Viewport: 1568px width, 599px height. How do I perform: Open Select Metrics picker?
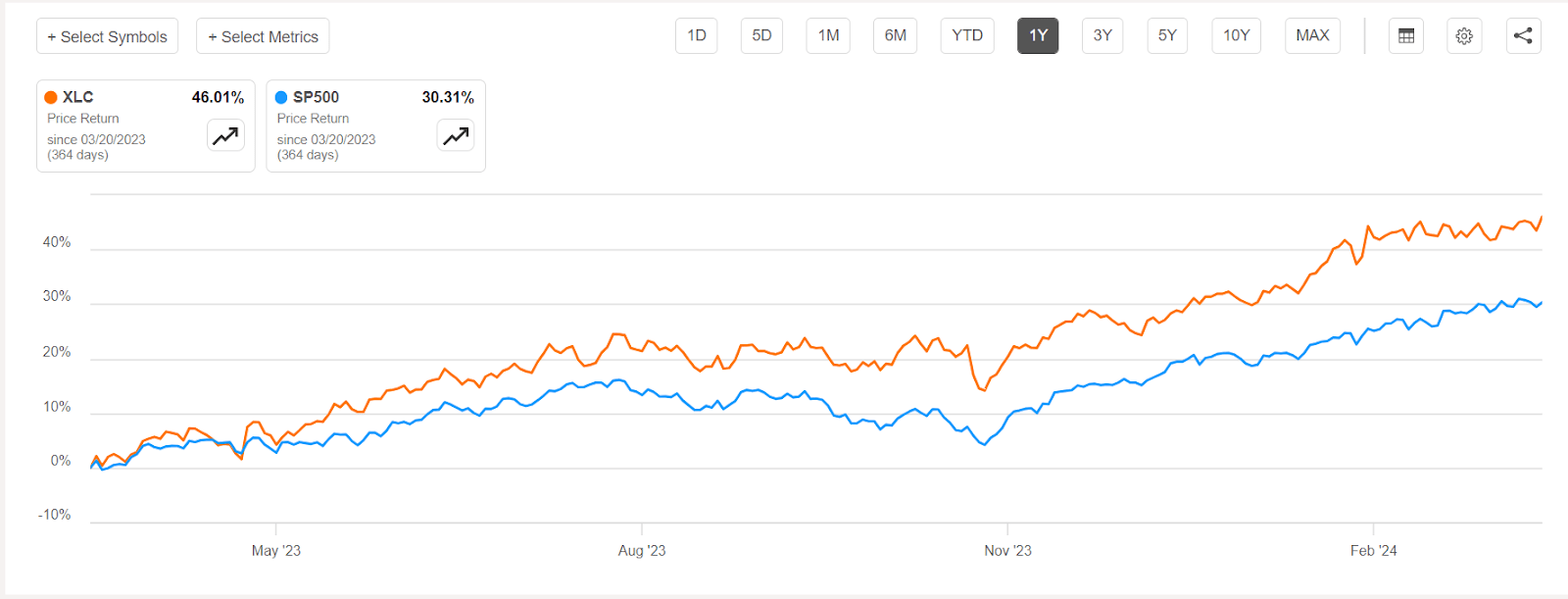coord(263,36)
